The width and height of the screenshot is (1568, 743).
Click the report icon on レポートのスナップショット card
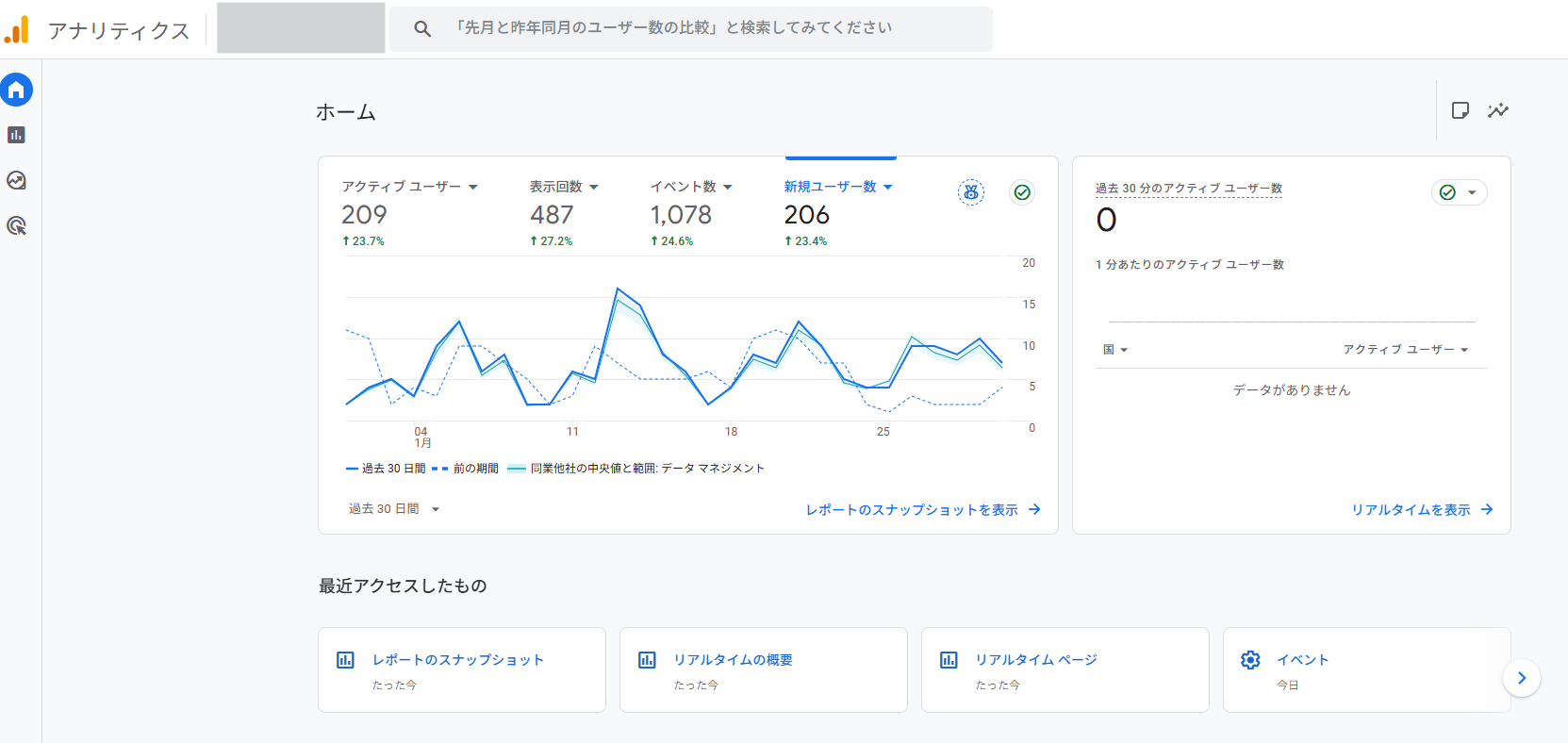[345, 660]
